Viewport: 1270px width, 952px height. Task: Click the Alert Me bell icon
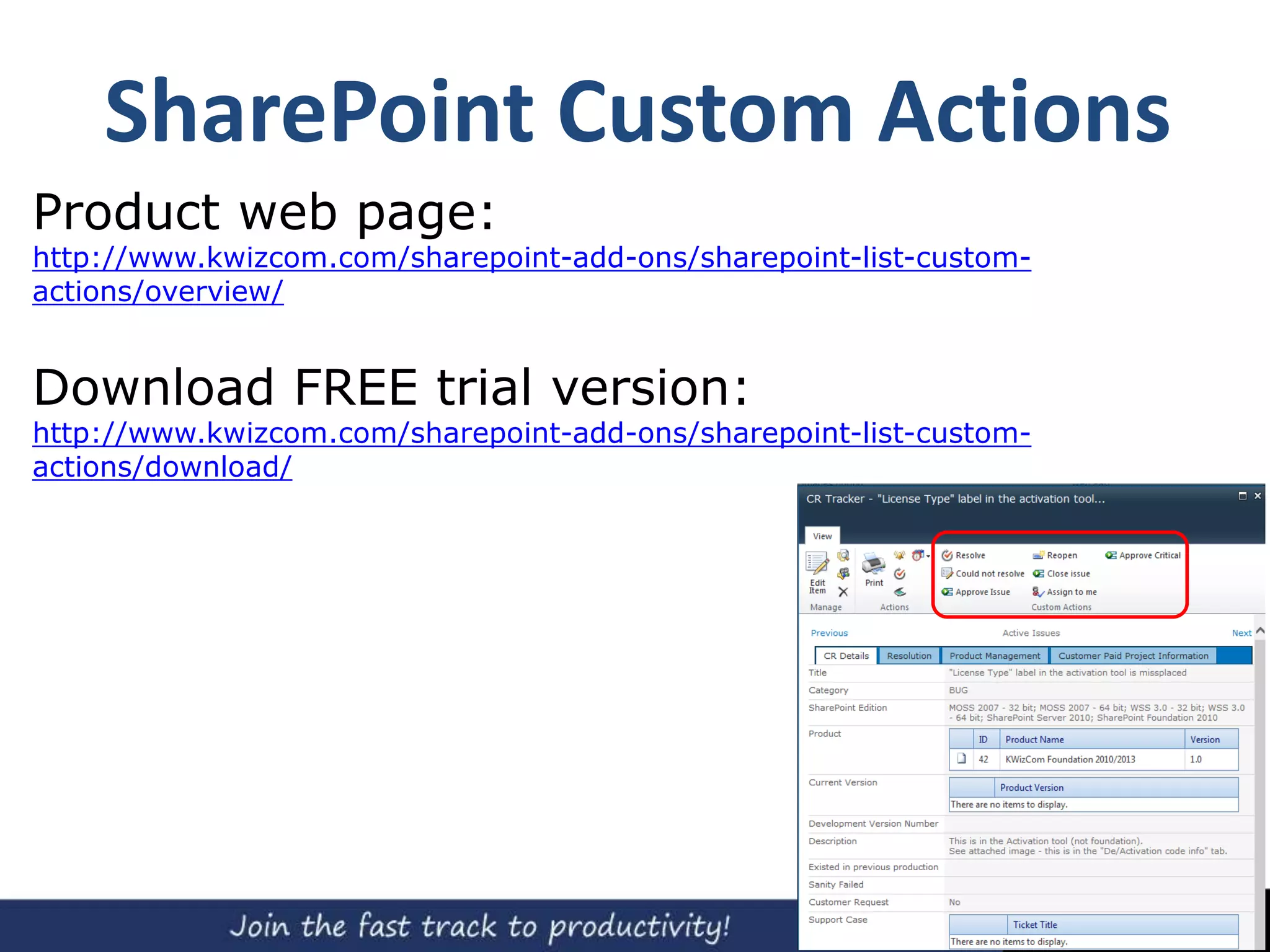coord(900,555)
